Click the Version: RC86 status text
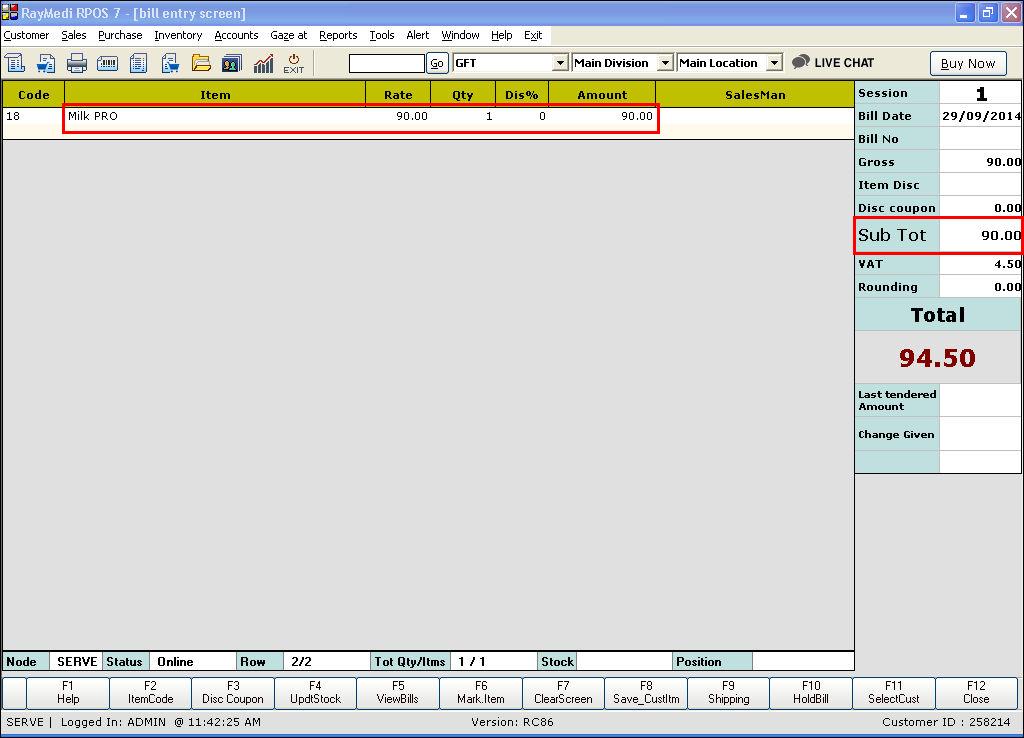This screenshot has width=1024, height=738. (x=512, y=722)
